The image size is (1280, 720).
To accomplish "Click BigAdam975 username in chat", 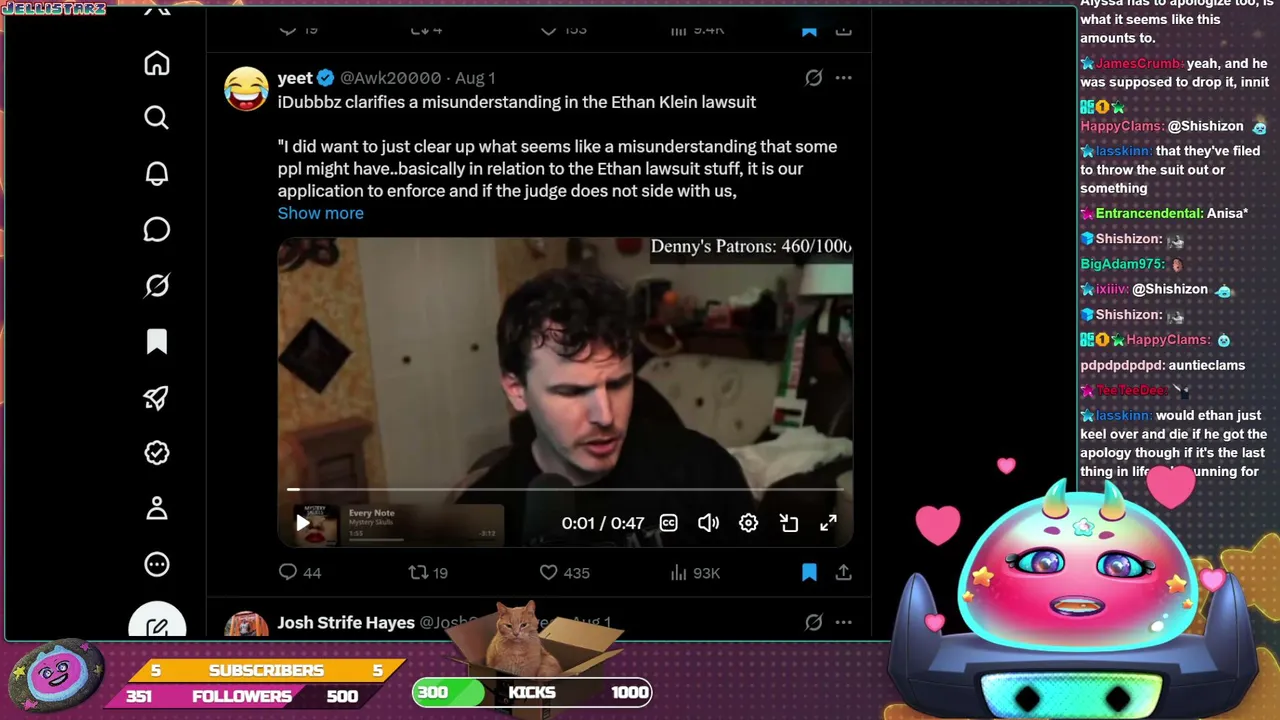I will (1123, 264).
